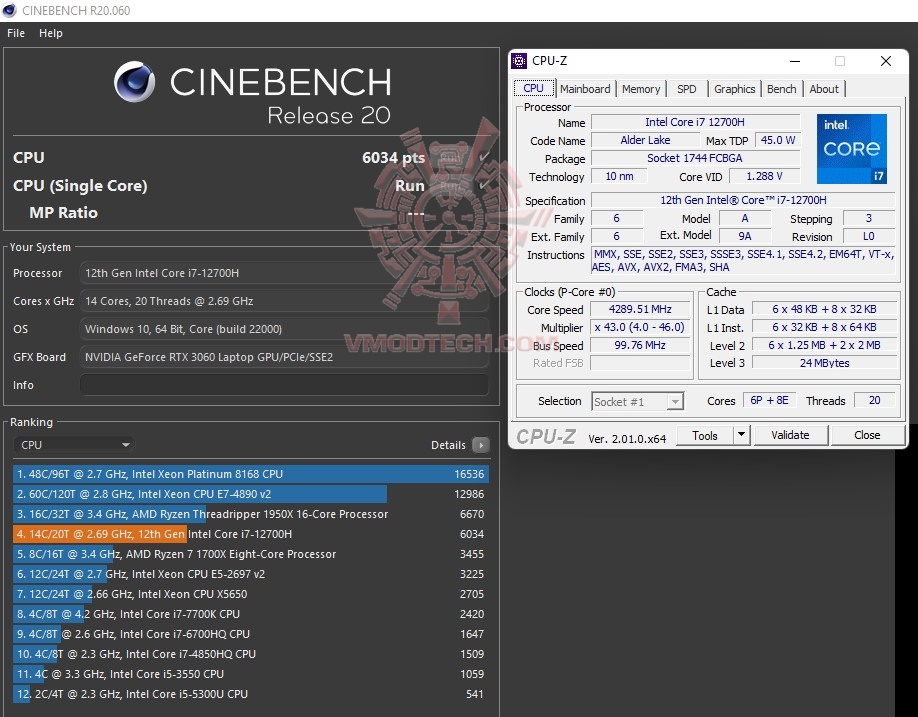Click the Package value Socket 1744 FCBGA
The height and width of the screenshot is (717, 918).
[x=695, y=158]
